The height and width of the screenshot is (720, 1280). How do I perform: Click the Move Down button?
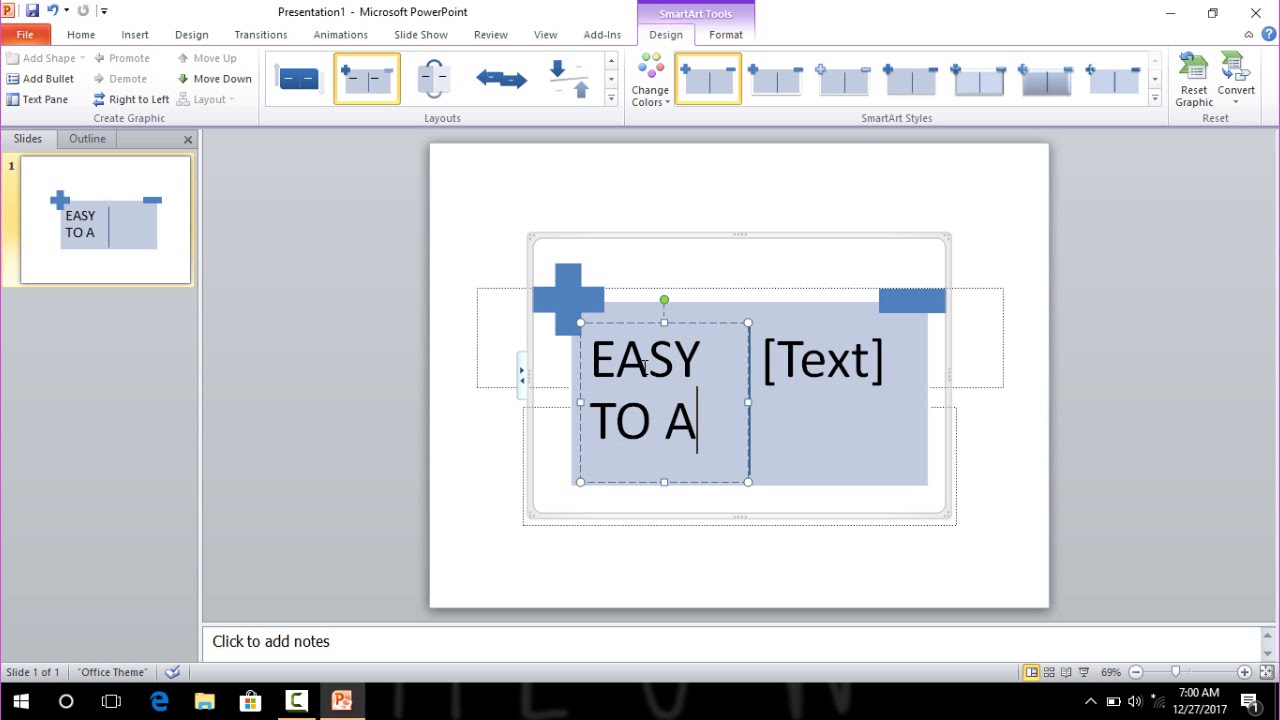click(x=214, y=78)
